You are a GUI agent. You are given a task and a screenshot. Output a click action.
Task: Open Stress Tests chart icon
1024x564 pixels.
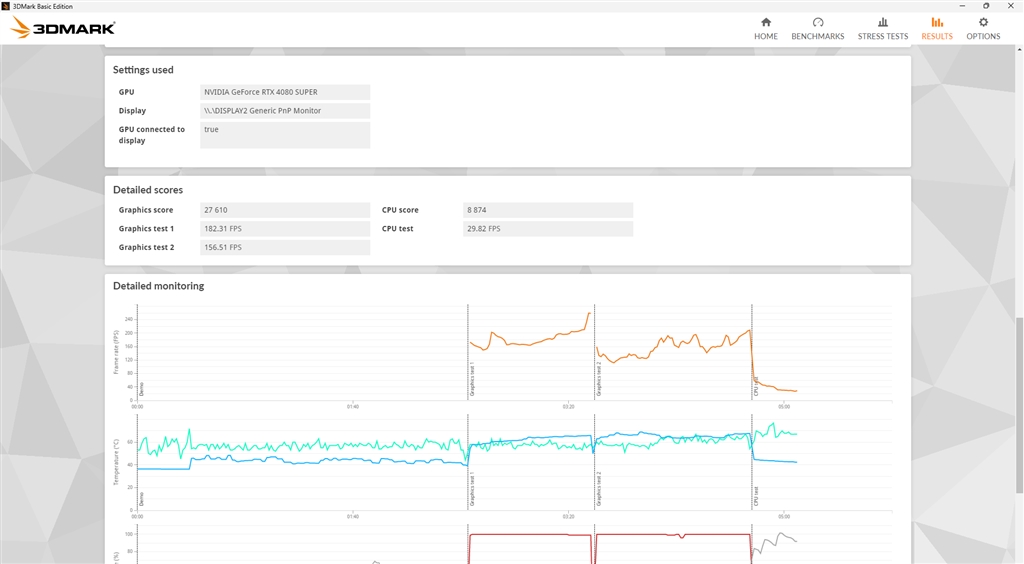pyautogui.click(x=882, y=22)
